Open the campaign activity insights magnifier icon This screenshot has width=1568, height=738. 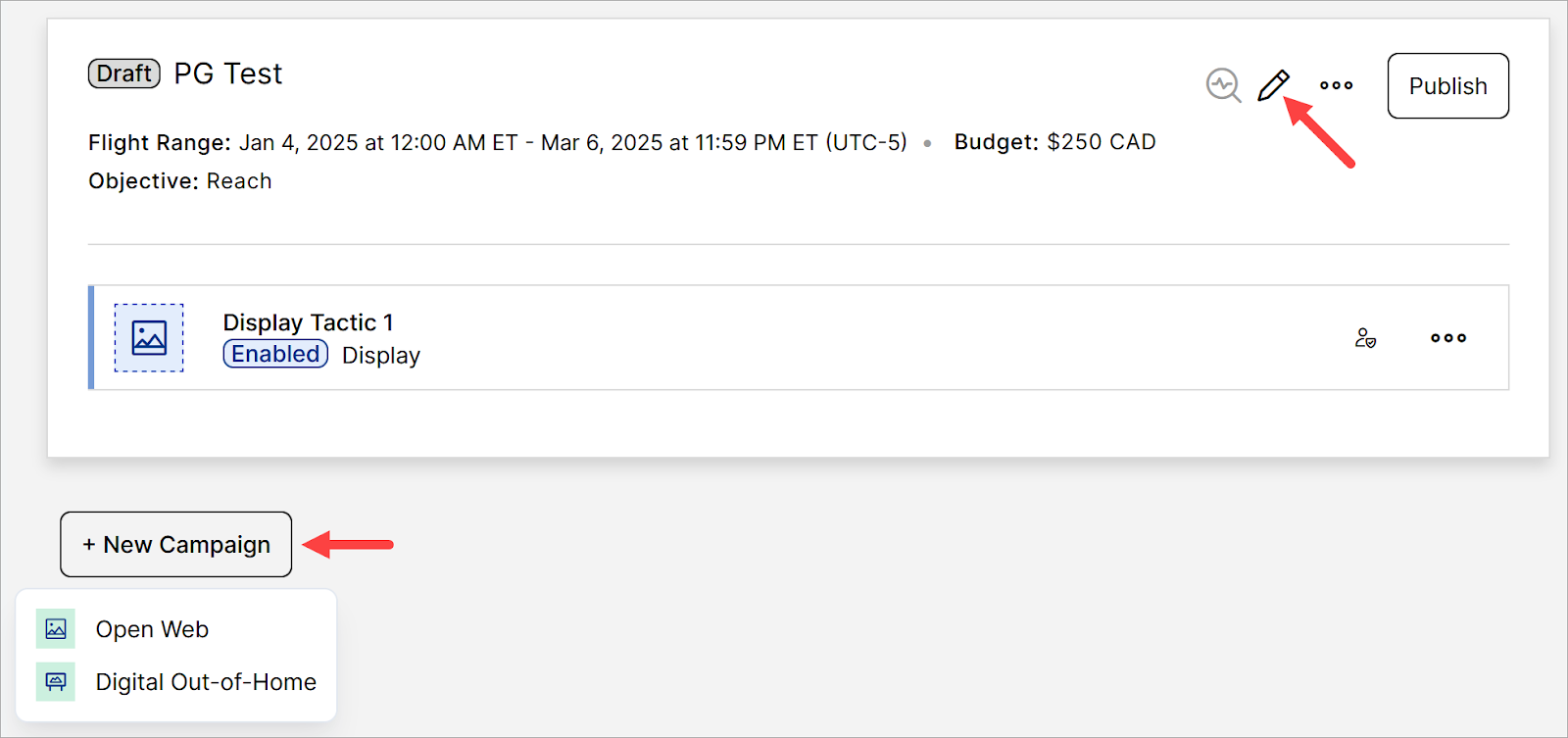pyautogui.click(x=1223, y=85)
